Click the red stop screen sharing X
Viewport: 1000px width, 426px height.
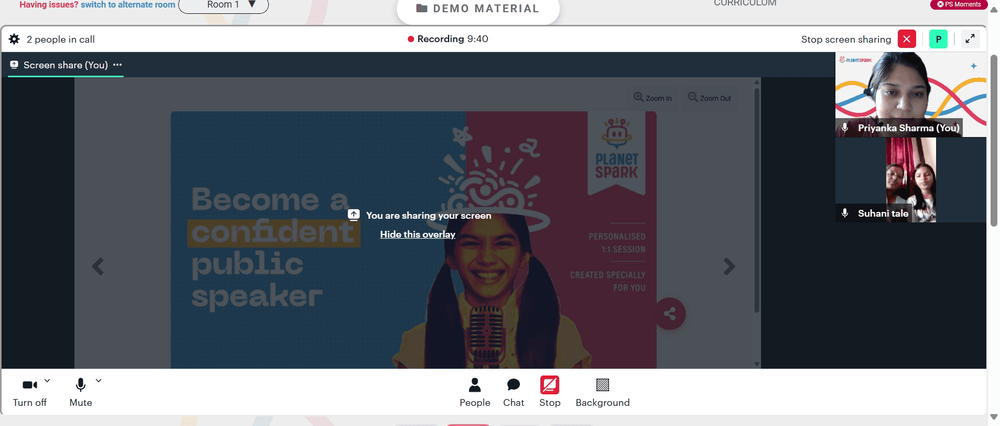click(906, 39)
